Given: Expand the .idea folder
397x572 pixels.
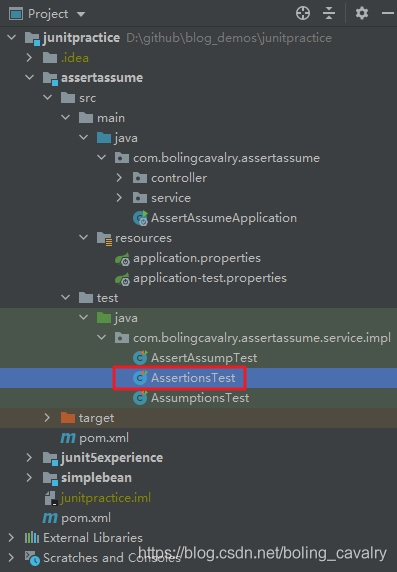Looking at the screenshot, I should (29, 57).
